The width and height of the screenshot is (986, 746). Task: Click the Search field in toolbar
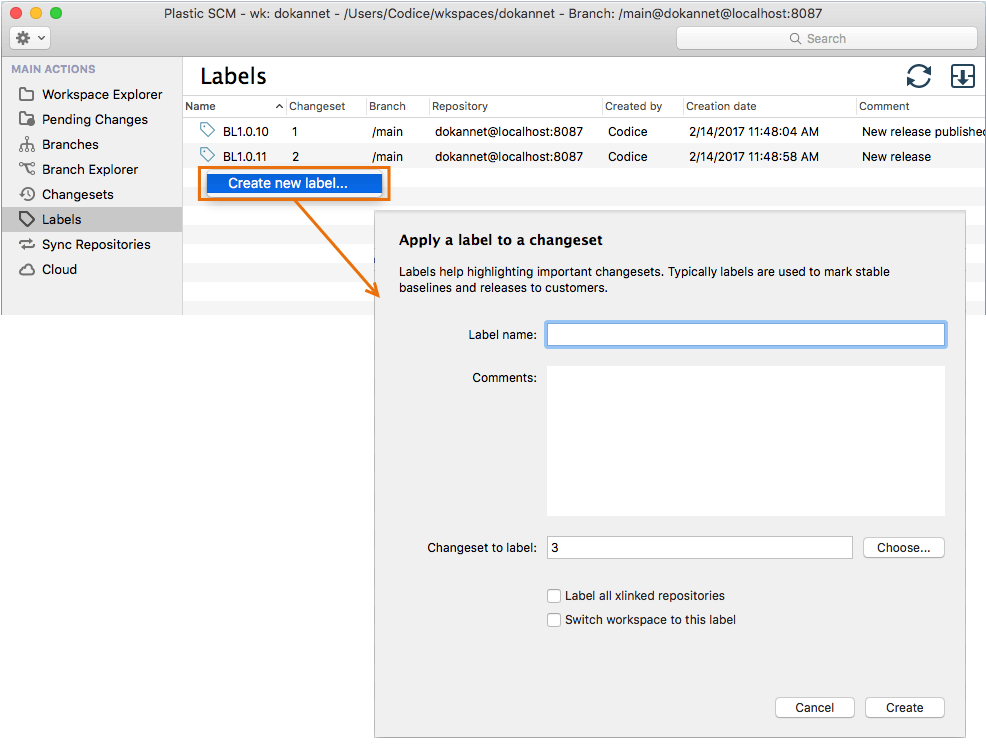pyautogui.click(x=826, y=38)
